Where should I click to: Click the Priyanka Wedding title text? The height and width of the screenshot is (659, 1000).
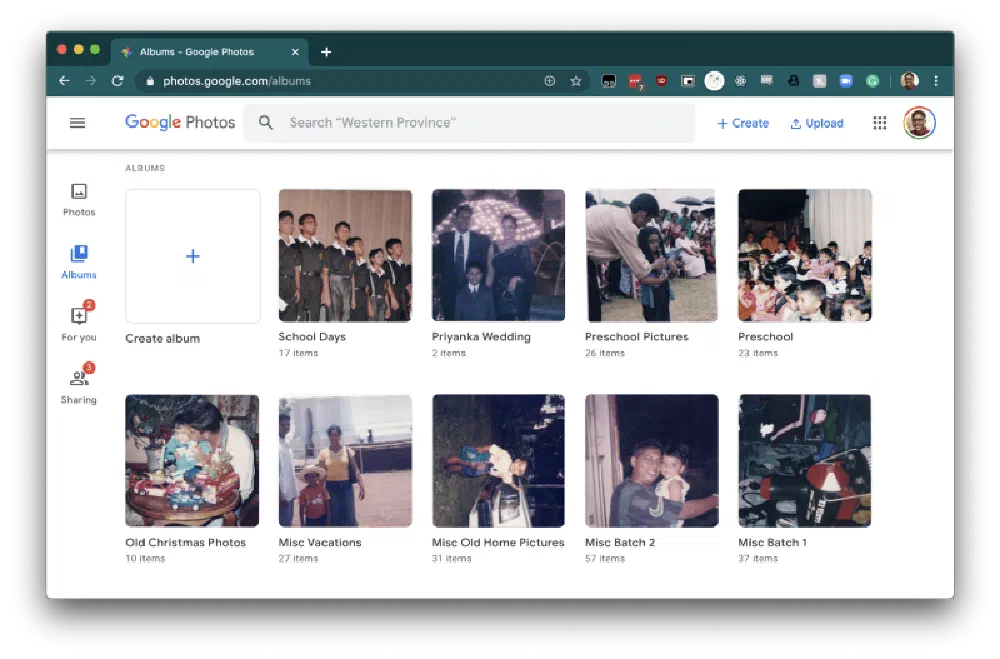[x=481, y=336]
